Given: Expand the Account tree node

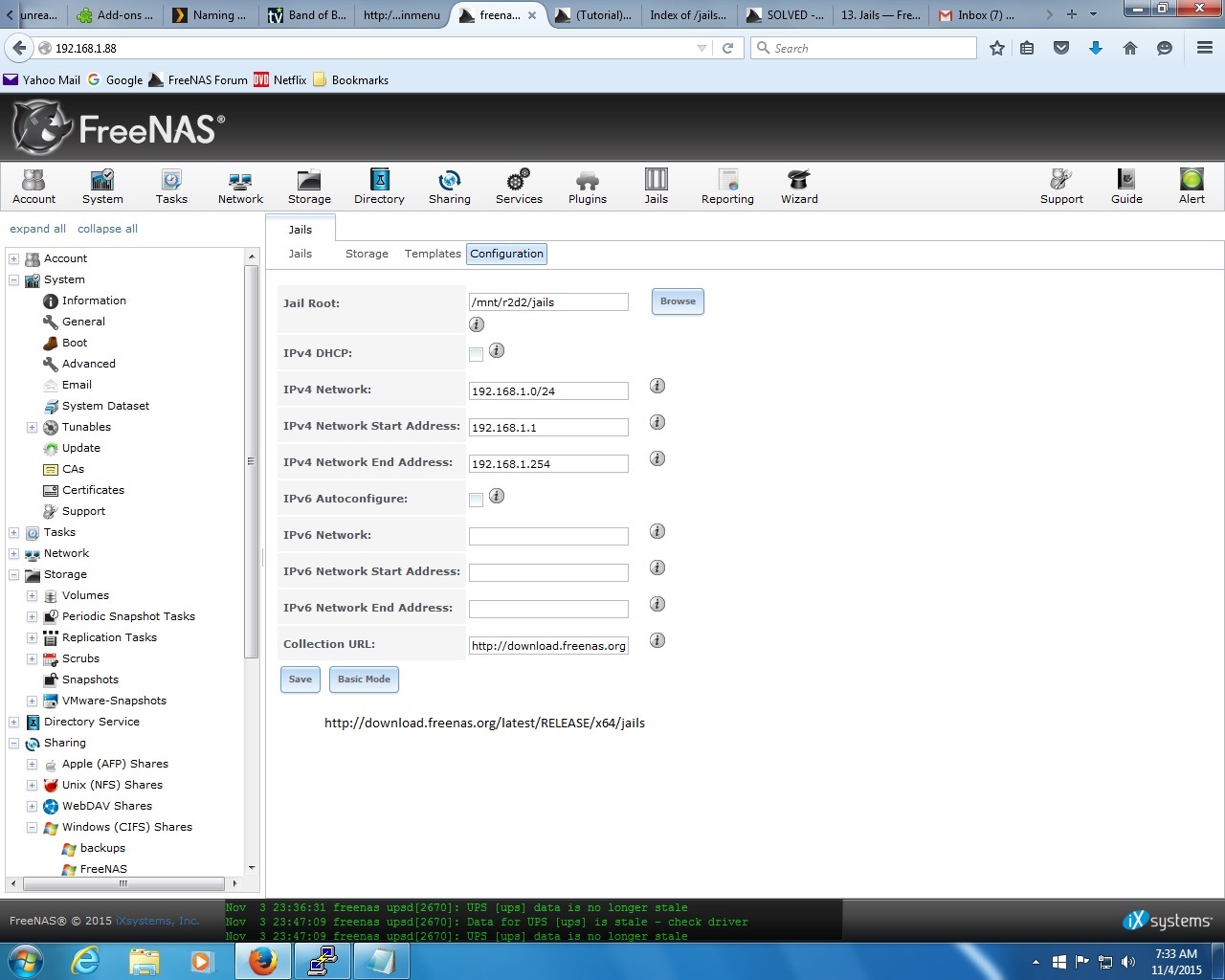Looking at the screenshot, I should (x=13, y=258).
